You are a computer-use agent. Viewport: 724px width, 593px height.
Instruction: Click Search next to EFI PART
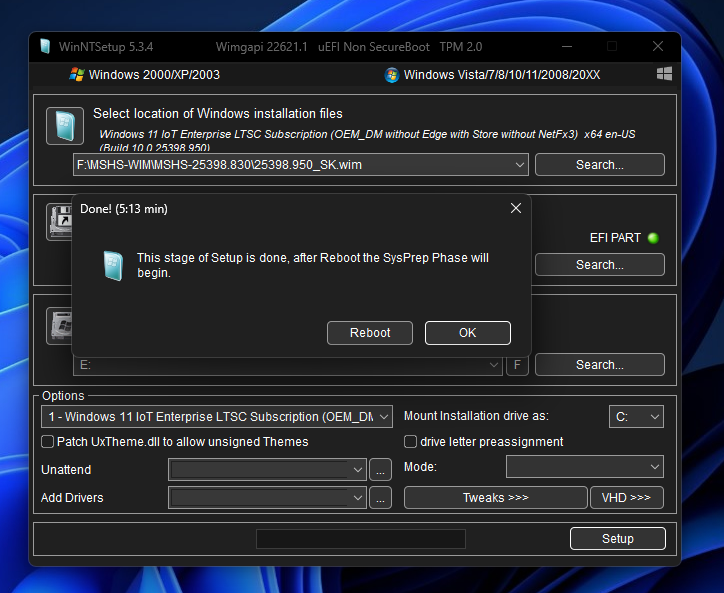(600, 265)
